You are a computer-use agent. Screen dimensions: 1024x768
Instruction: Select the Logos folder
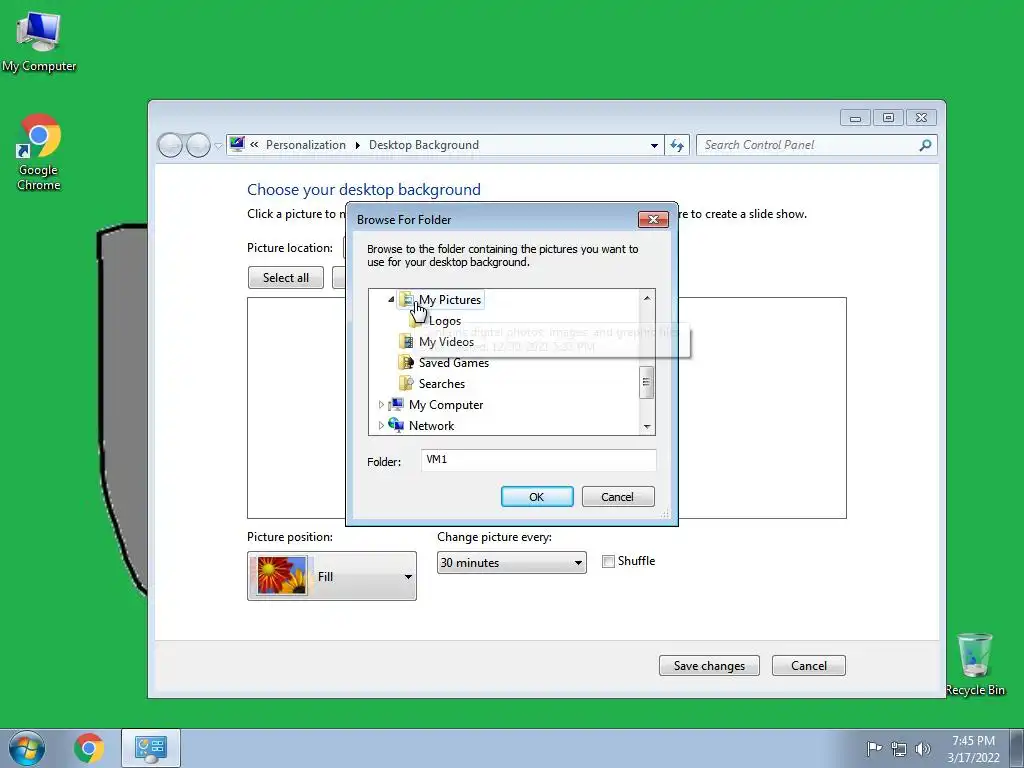tap(445, 321)
